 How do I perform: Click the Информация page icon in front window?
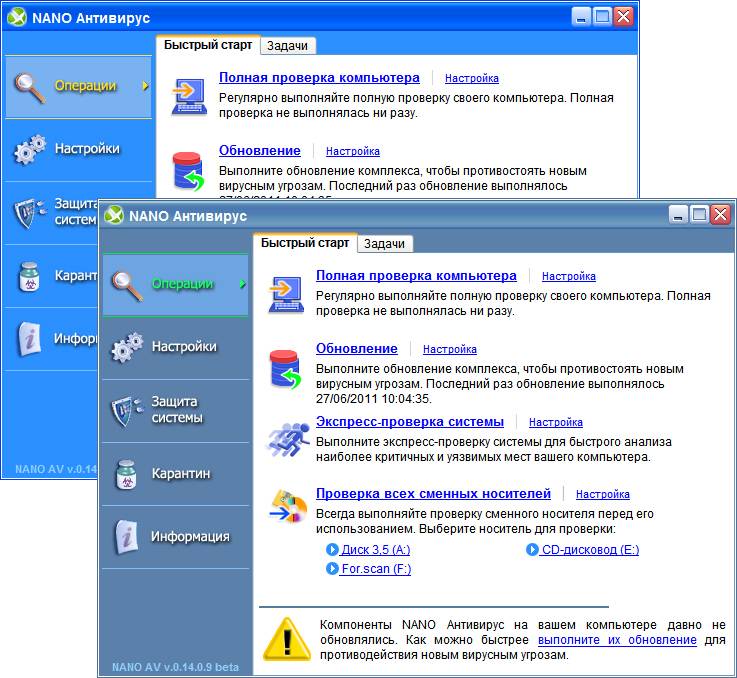[x=126, y=536]
